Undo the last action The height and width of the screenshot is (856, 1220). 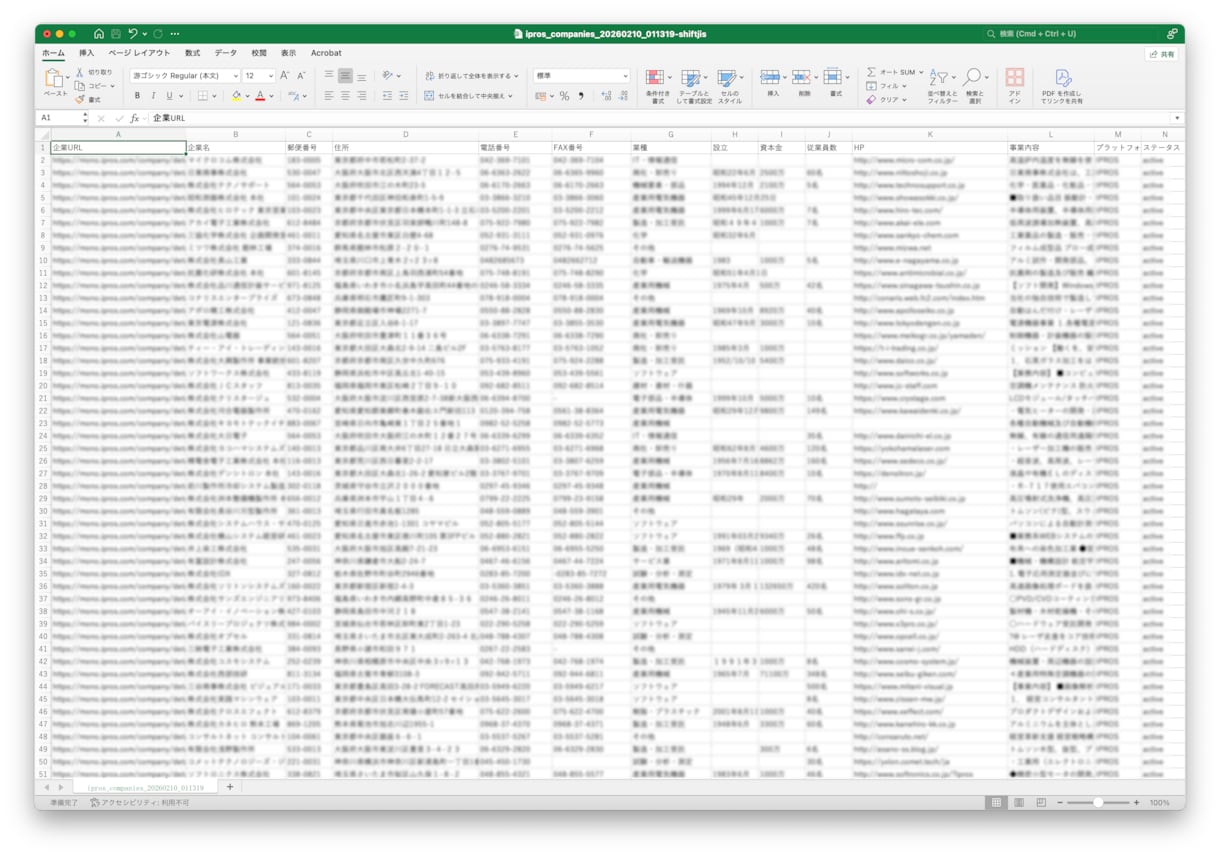pyautogui.click(x=133, y=34)
